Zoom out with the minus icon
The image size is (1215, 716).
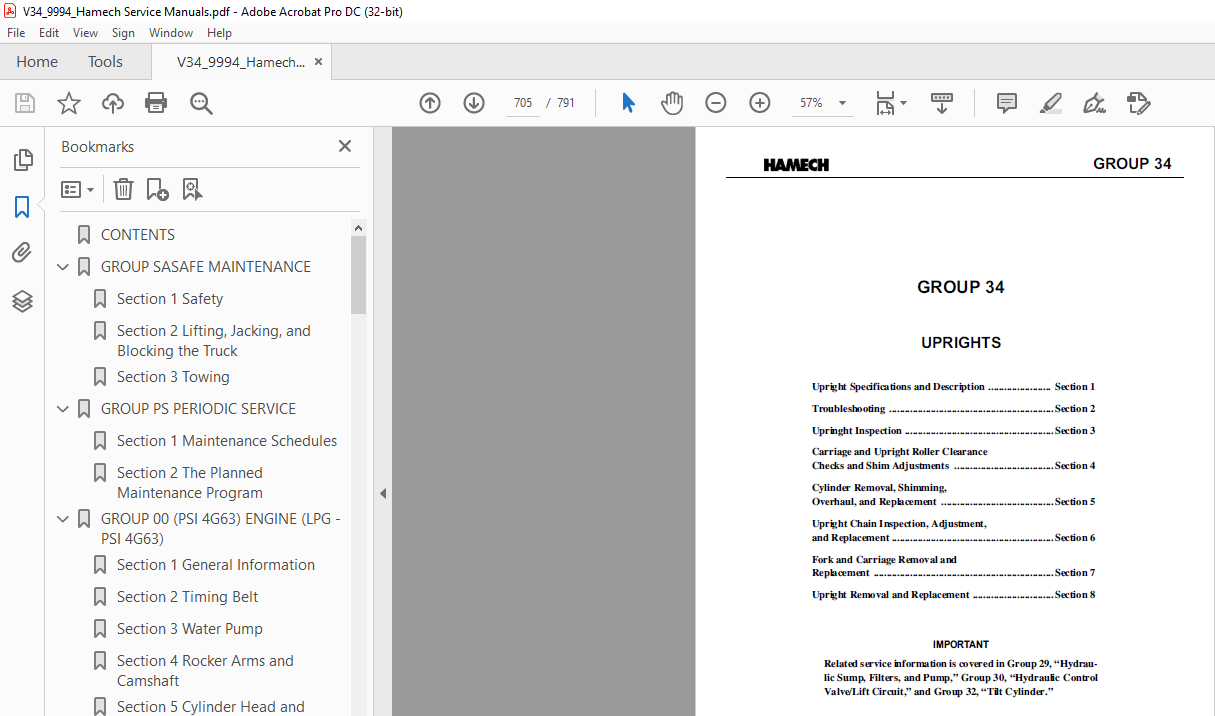tap(716, 103)
